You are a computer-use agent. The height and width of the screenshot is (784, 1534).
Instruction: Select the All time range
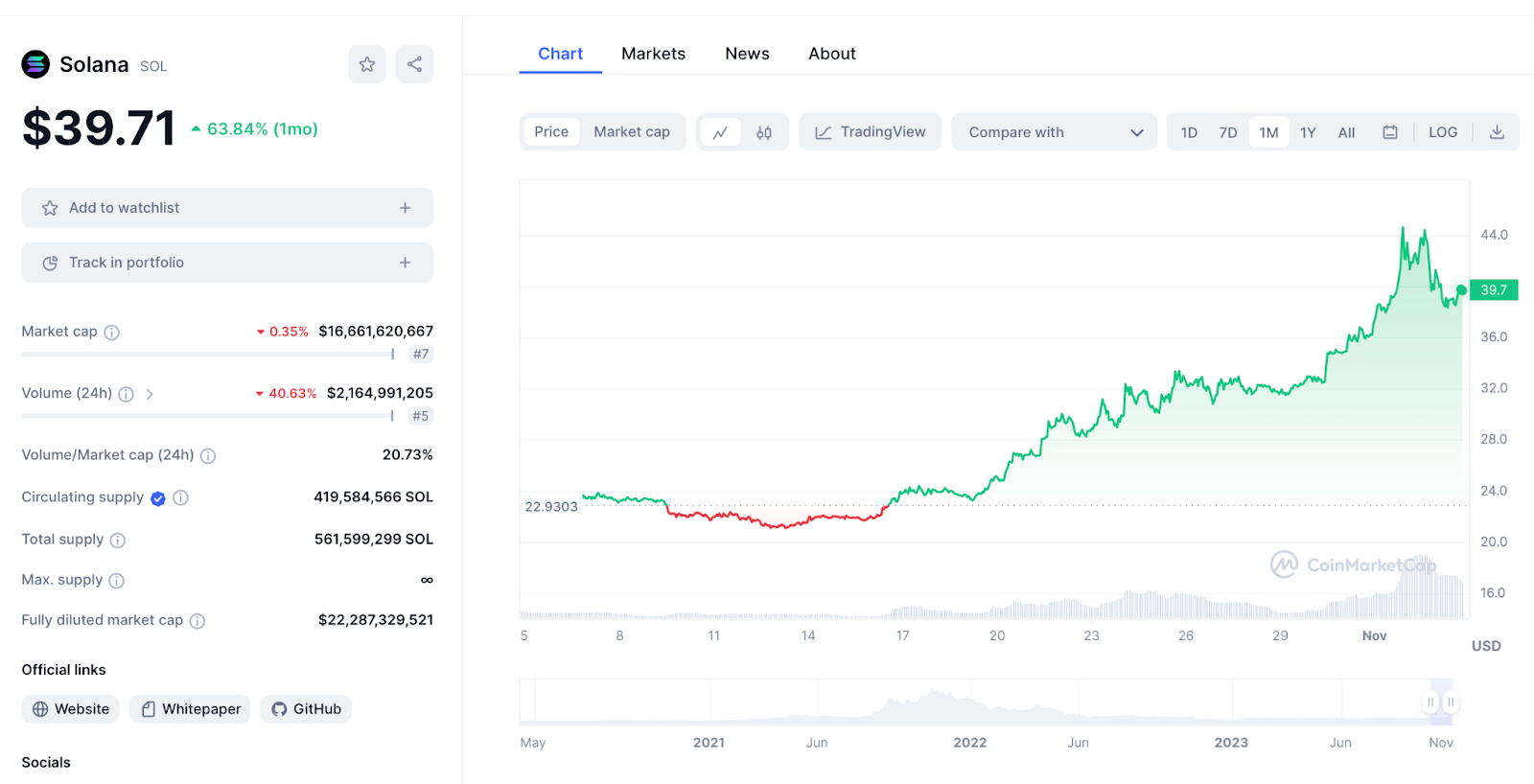pyautogui.click(x=1347, y=132)
